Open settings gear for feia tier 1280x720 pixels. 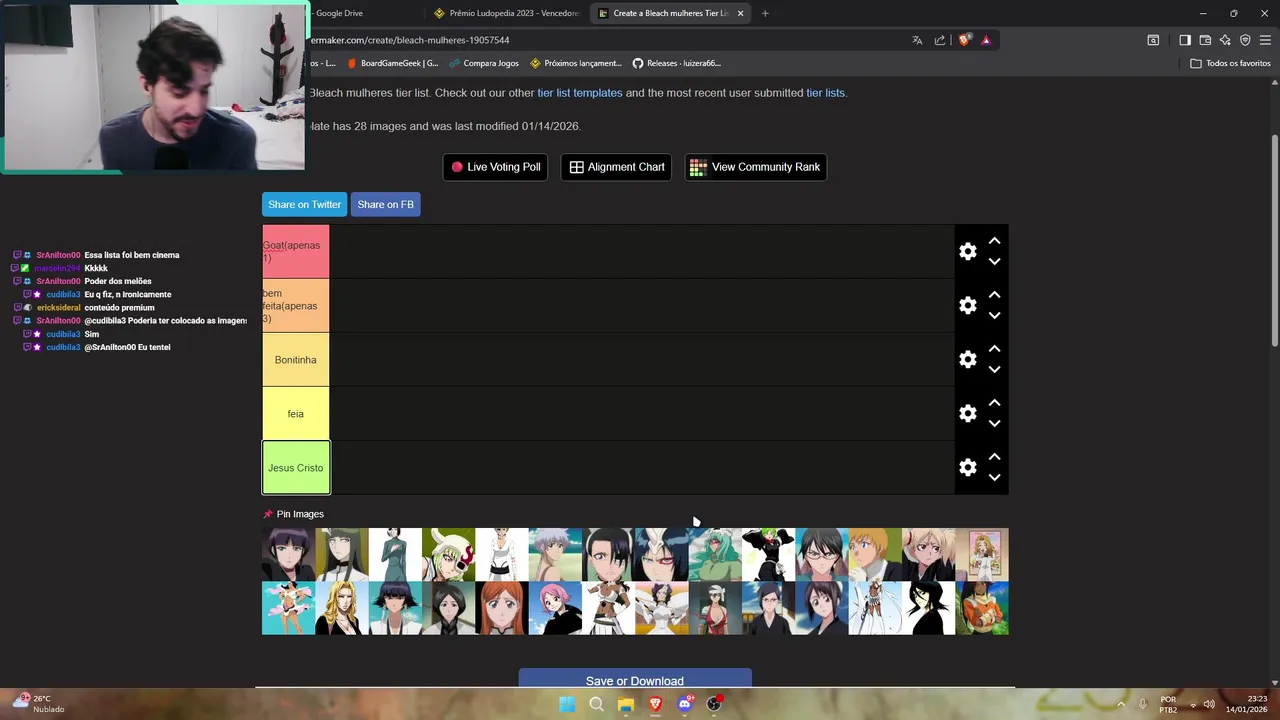pos(967,414)
